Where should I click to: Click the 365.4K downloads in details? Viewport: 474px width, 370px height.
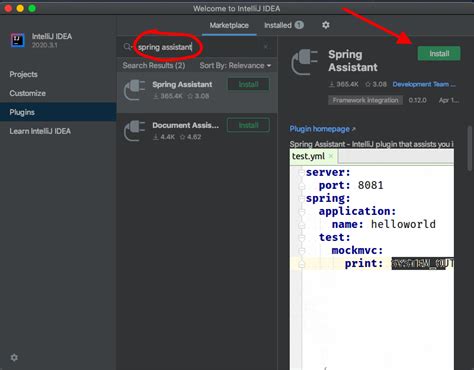tap(344, 84)
